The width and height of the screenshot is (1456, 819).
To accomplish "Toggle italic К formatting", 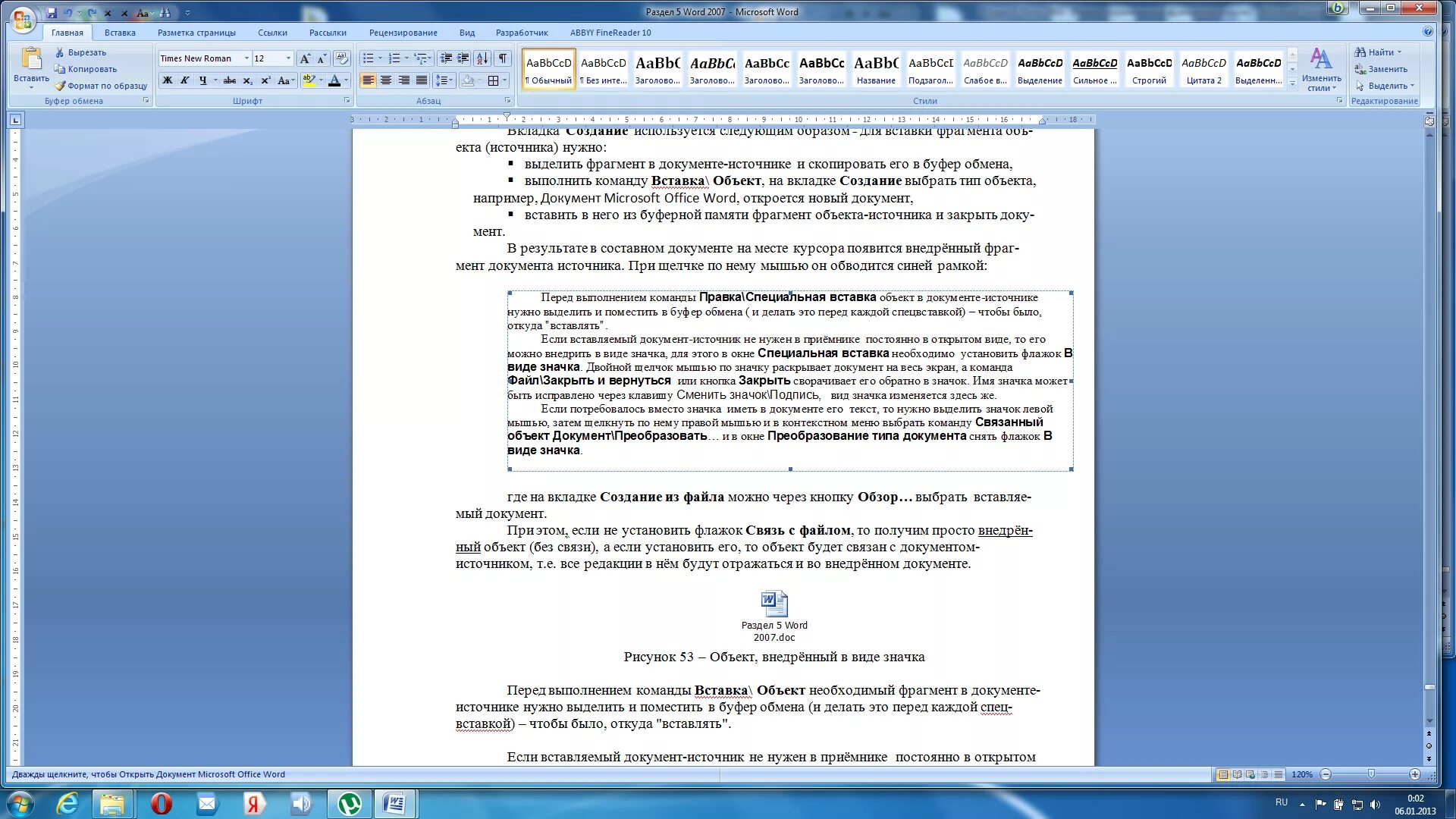I will (184, 80).
